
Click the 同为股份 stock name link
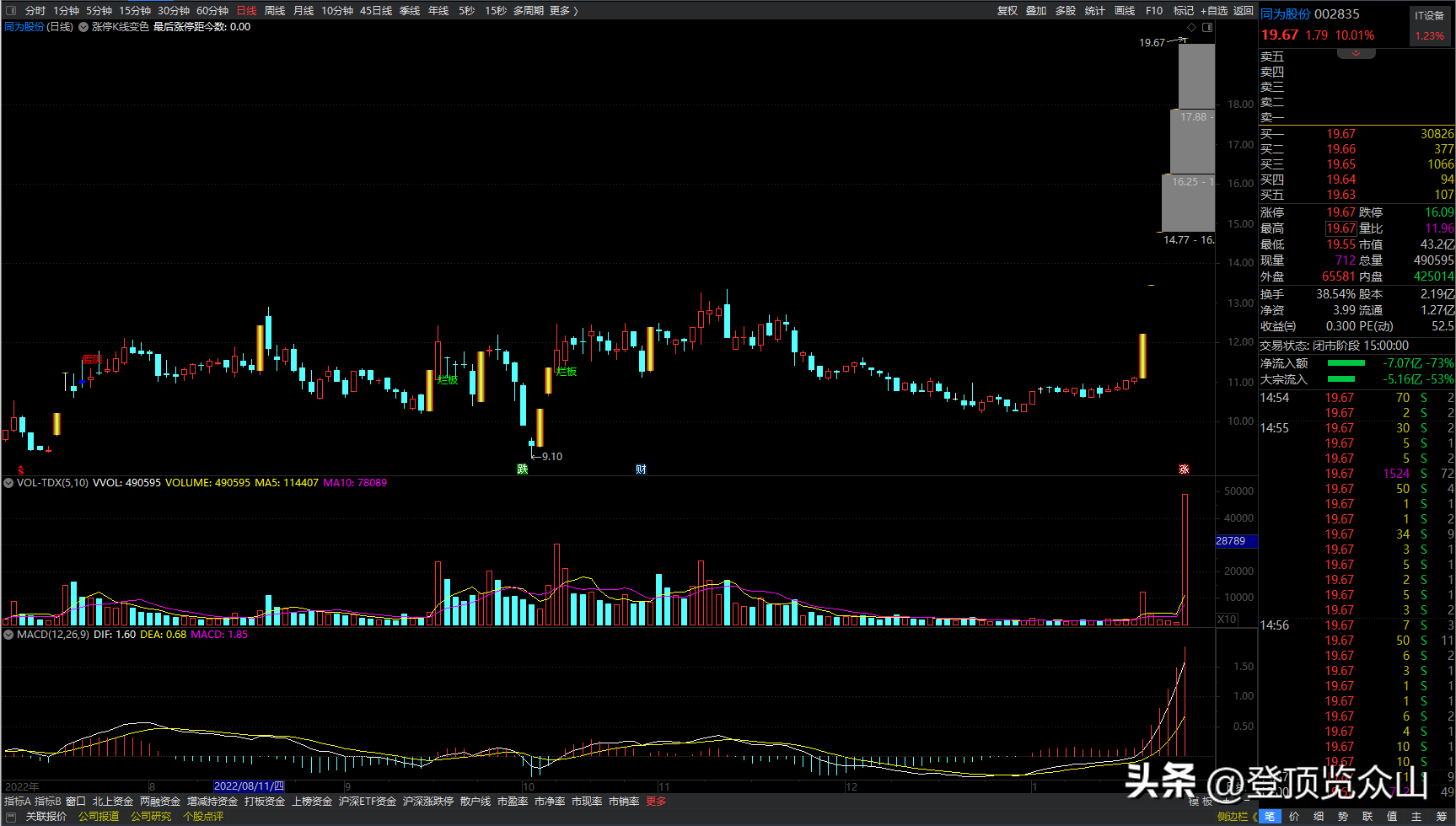(x=1286, y=14)
